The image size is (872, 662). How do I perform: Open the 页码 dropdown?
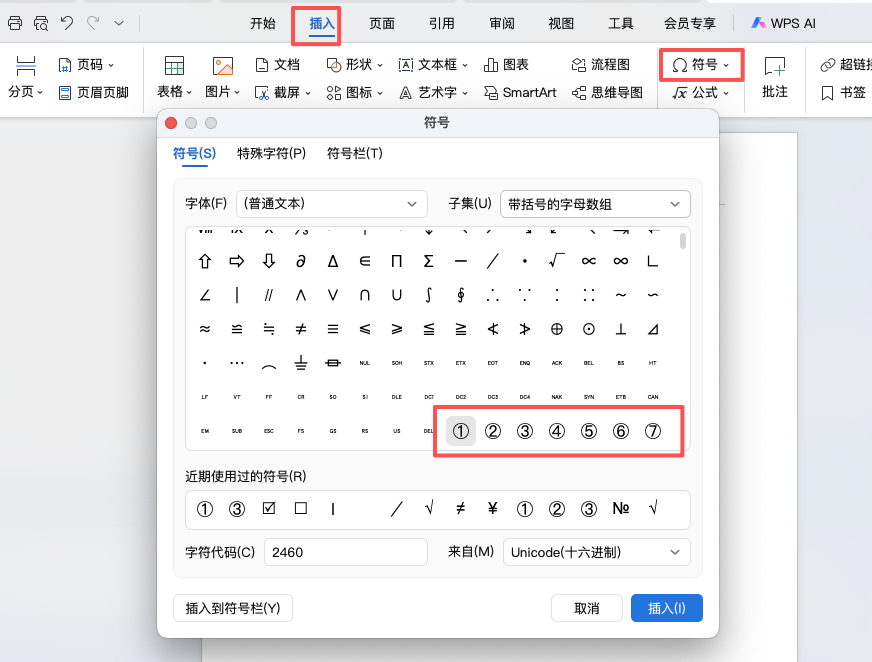(86, 65)
